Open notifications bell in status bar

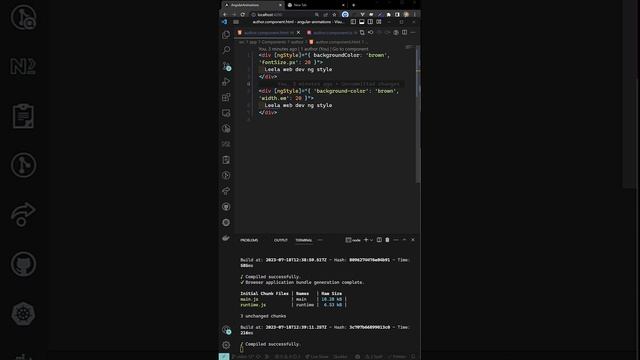(413, 357)
